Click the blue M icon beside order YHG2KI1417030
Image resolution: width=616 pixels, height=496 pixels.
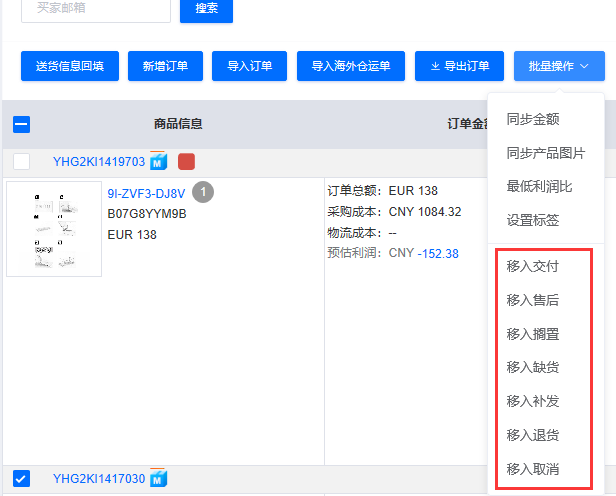coord(158,479)
